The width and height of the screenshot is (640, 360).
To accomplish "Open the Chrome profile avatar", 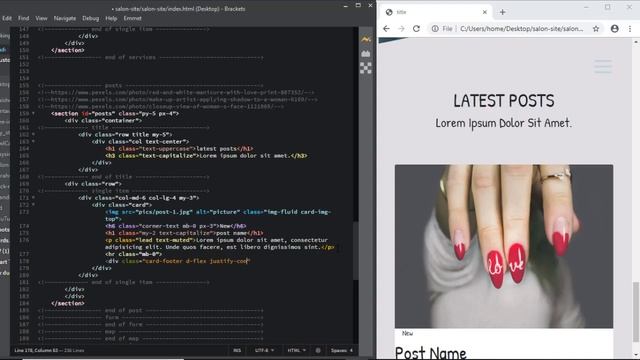I will tap(615, 29).
